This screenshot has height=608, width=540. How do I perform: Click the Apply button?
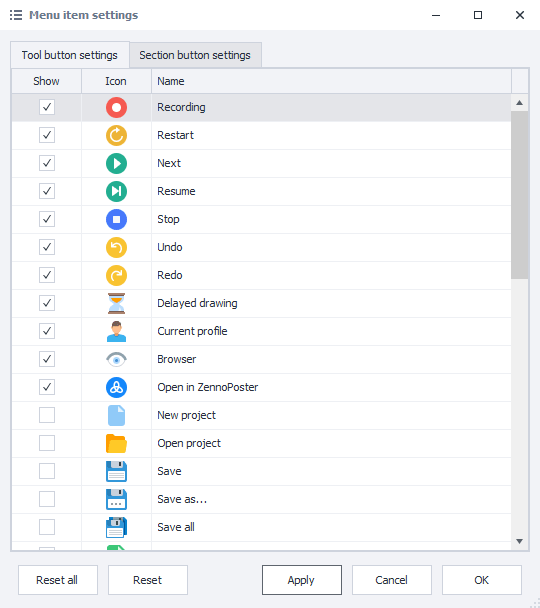click(302, 580)
